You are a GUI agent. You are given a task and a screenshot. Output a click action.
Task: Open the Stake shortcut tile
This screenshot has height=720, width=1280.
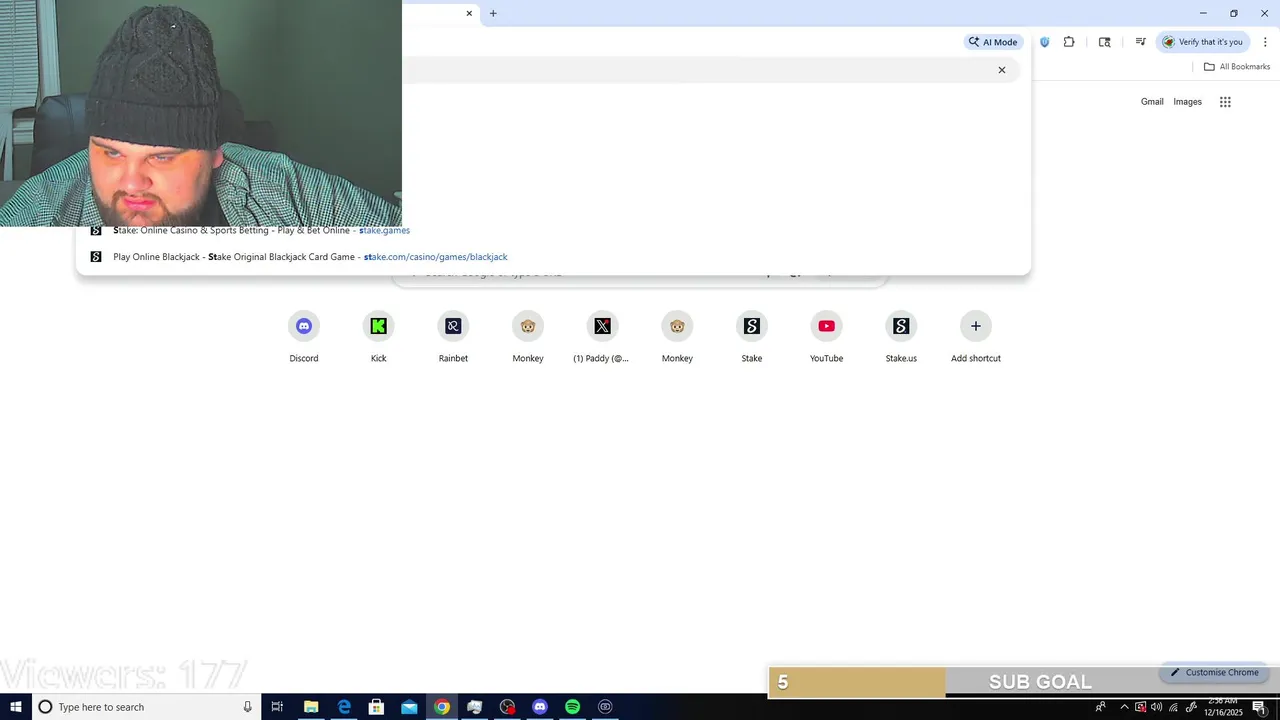752,338
